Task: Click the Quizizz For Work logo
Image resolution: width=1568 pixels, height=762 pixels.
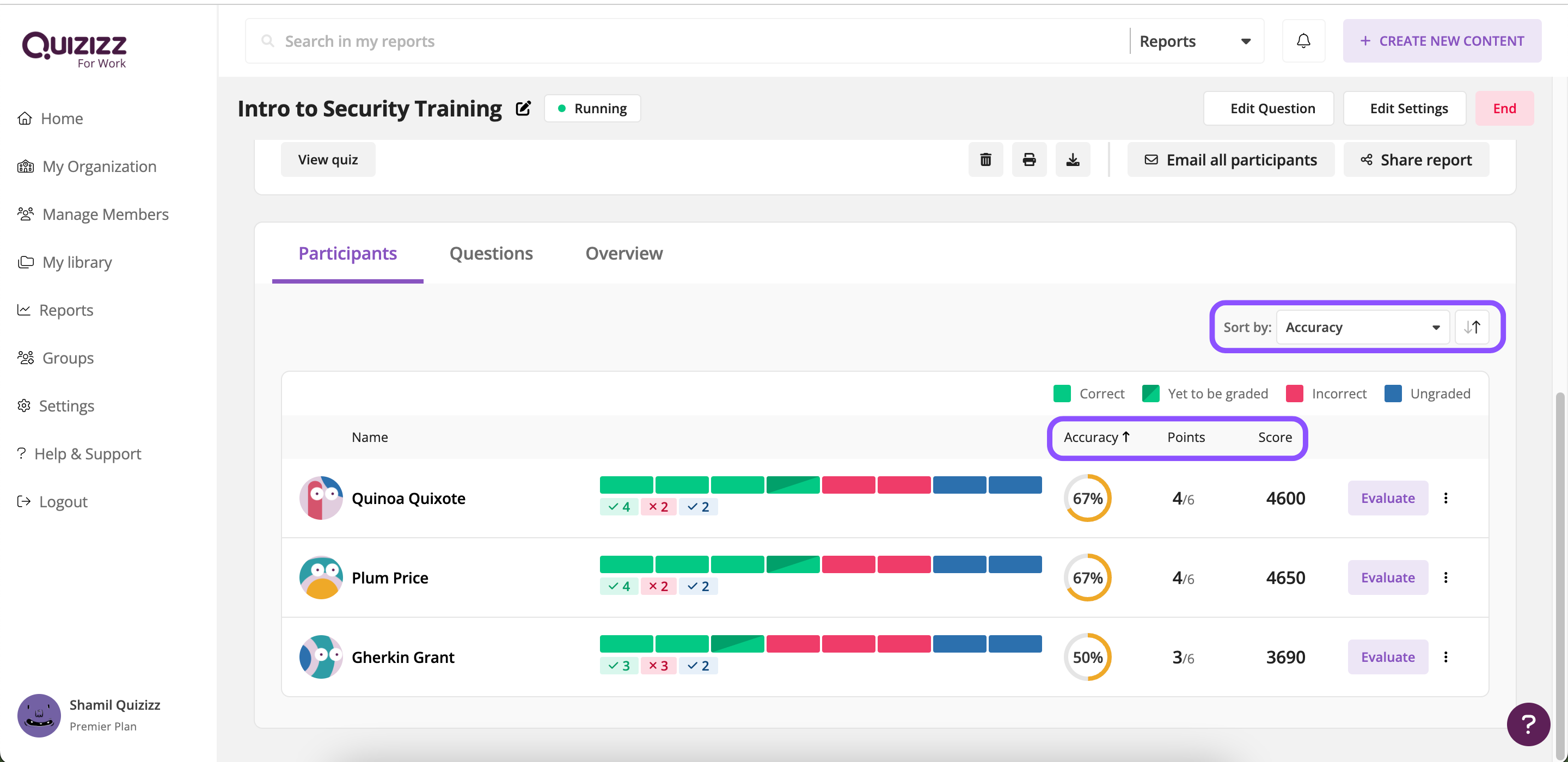Action: point(74,50)
